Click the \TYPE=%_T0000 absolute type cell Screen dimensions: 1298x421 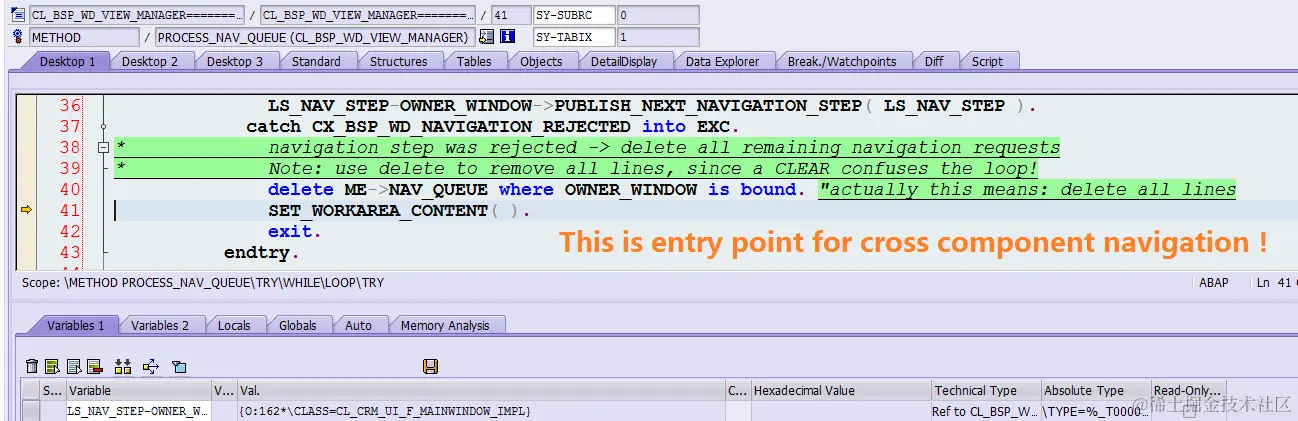coord(1095,411)
